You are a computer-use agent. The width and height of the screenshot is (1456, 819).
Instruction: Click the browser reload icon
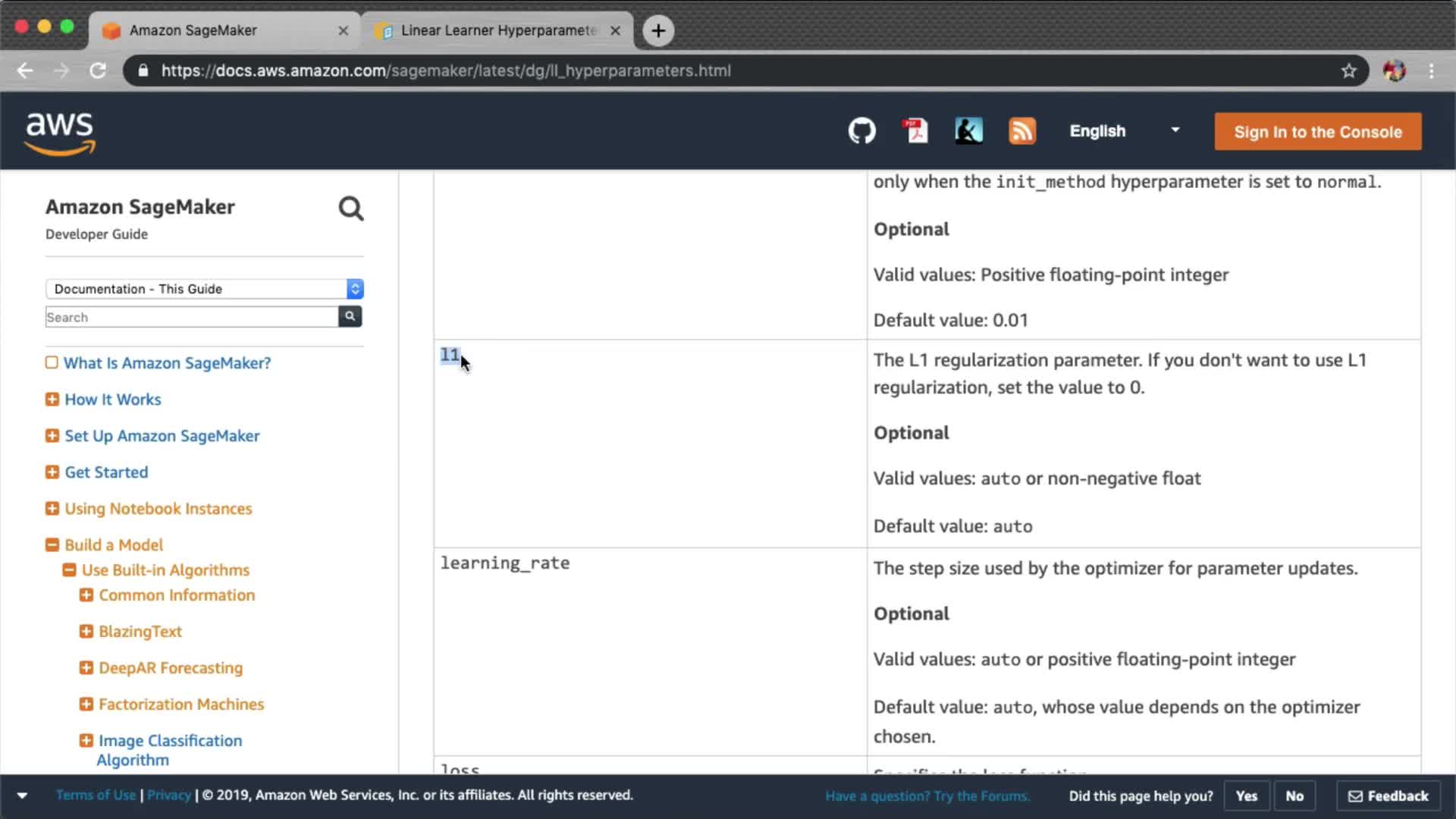98,71
